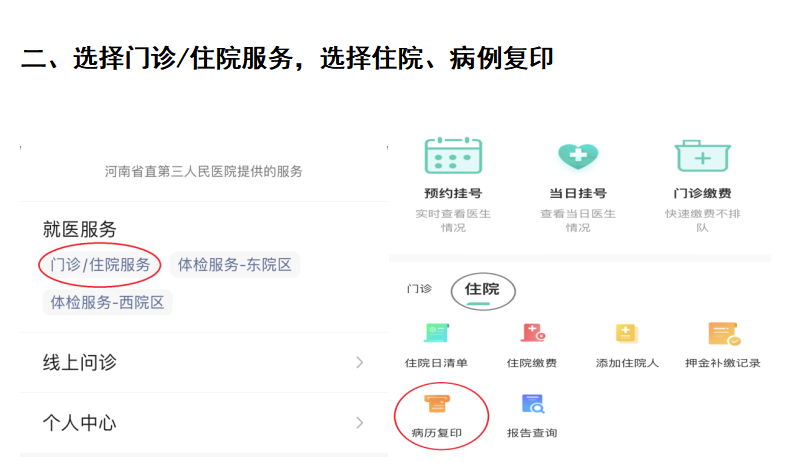Tap the 住院缴费 icon

(x=532, y=334)
